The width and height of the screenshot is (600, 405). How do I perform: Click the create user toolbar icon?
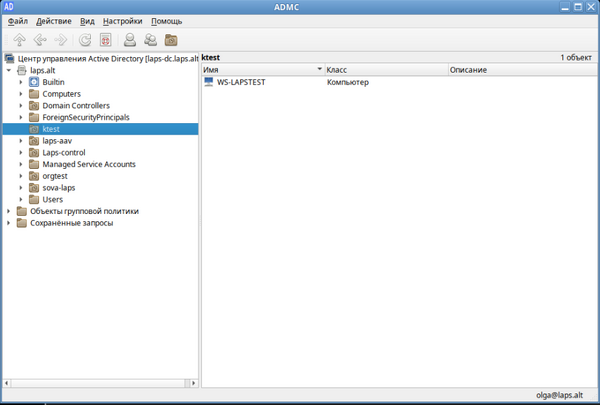[x=130, y=40]
